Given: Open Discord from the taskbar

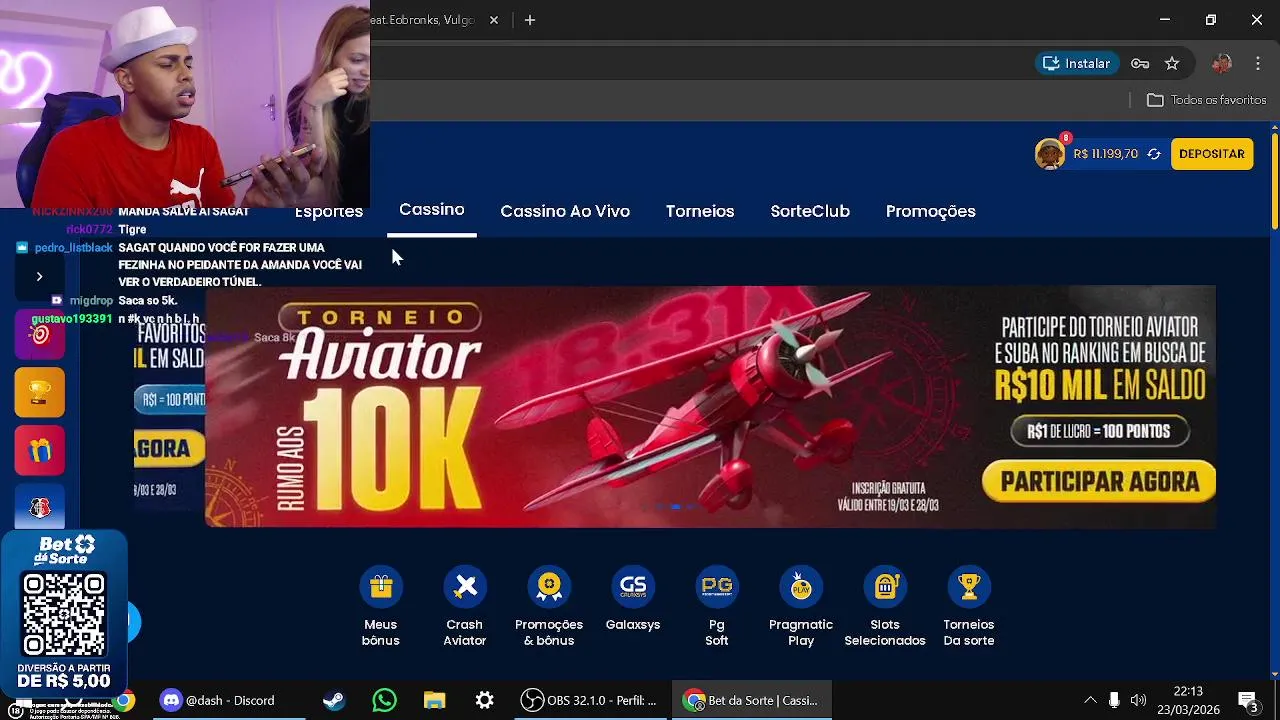Looking at the screenshot, I should click(x=217, y=700).
